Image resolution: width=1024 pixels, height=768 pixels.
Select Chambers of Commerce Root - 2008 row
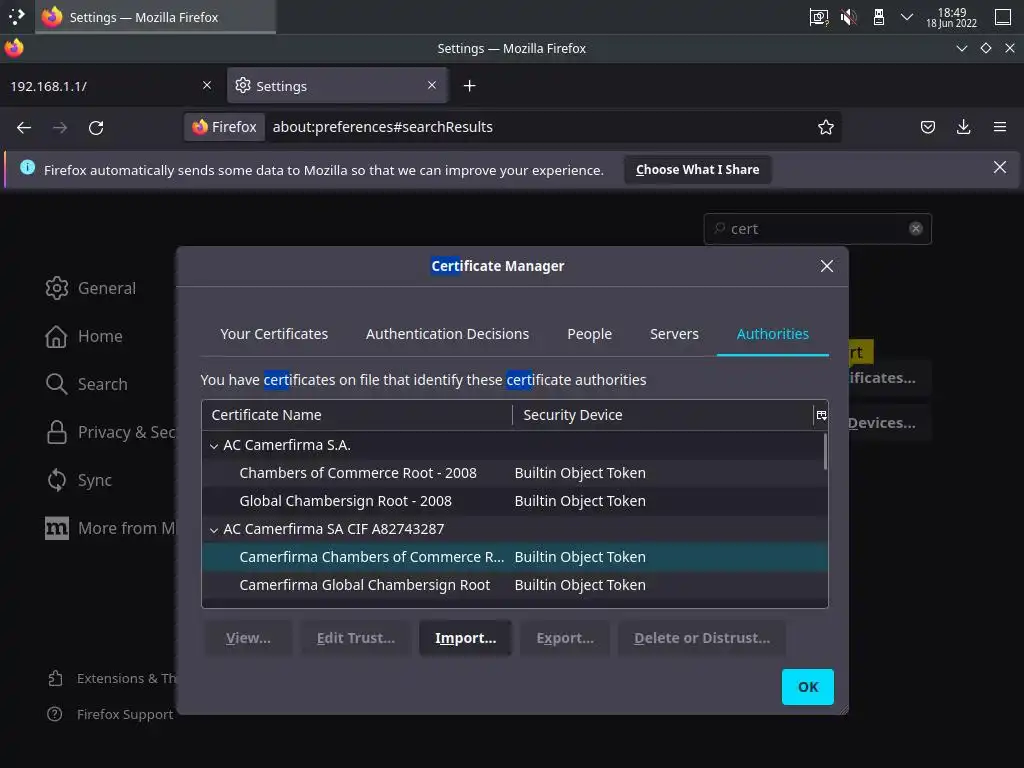[515, 473]
